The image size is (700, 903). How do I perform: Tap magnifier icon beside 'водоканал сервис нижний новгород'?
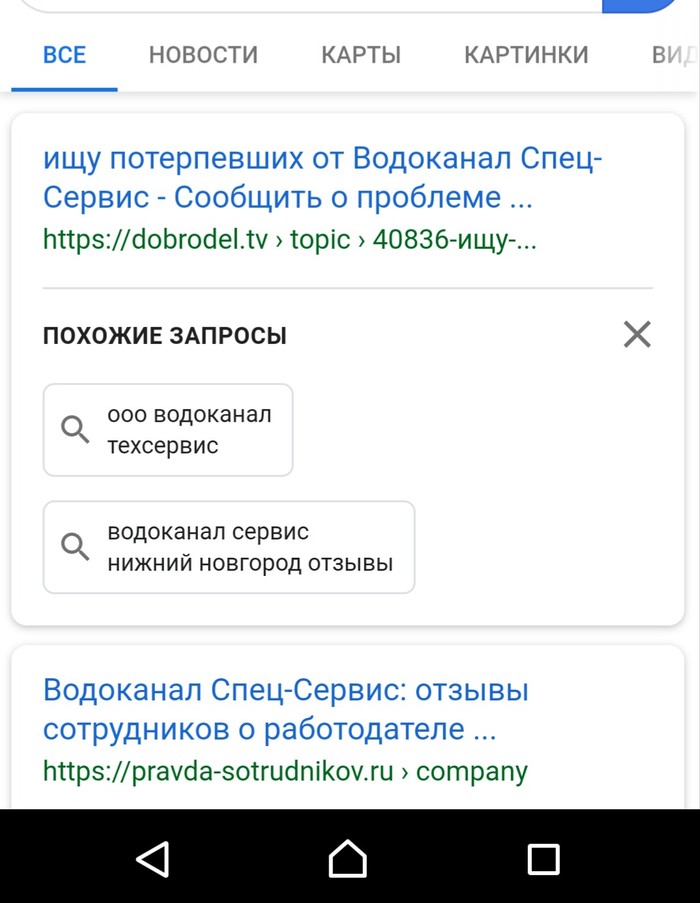tap(76, 547)
